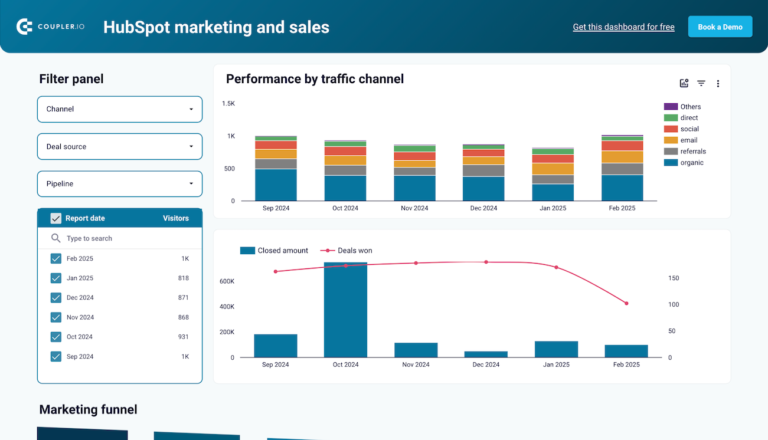Open chart export icon in traffic chart
768x440 pixels.
[x=684, y=83]
